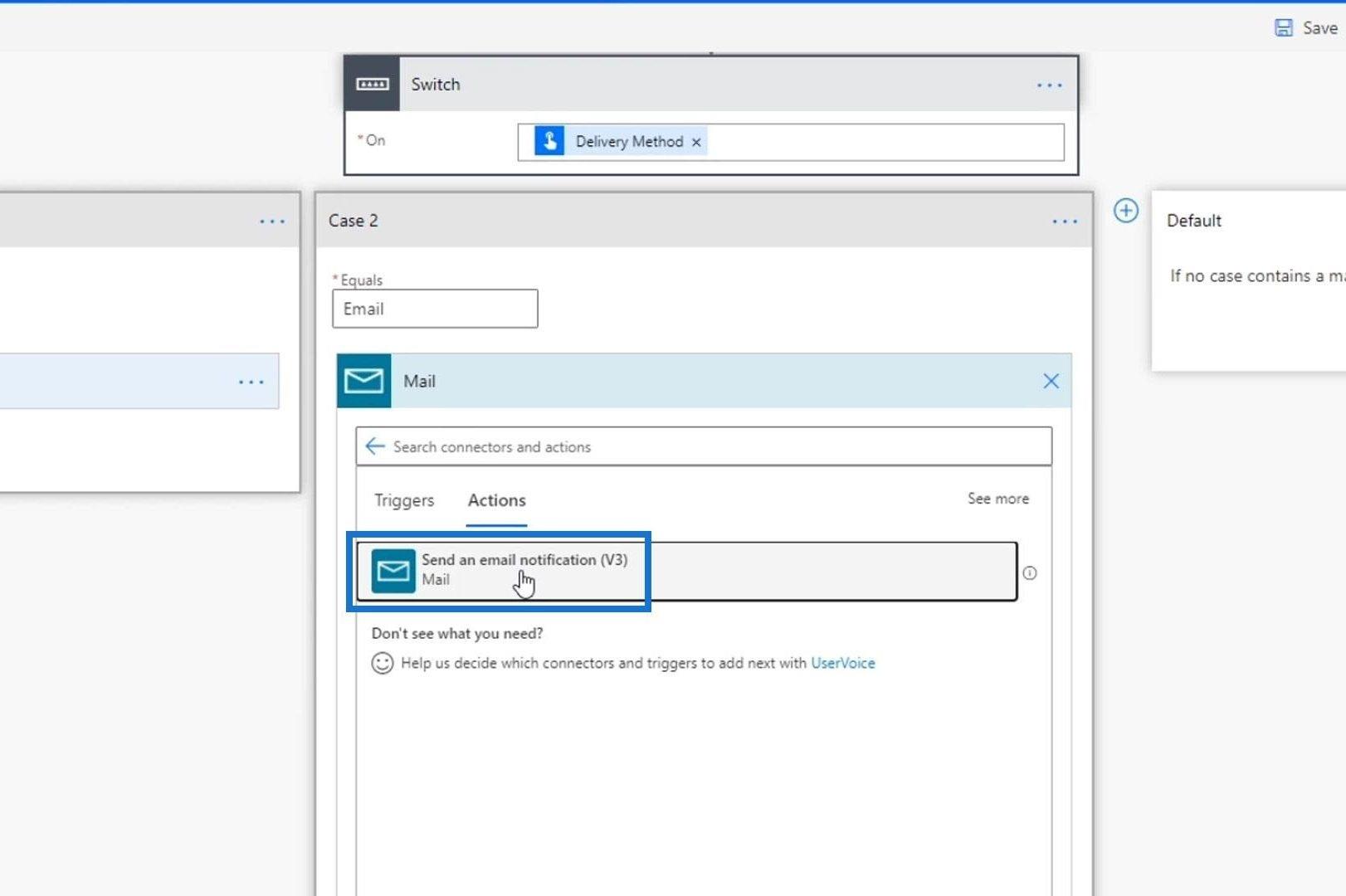Click the Case 2 title
Image resolution: width=1346 pixels, height=896 pixels.
pos(354,221)
